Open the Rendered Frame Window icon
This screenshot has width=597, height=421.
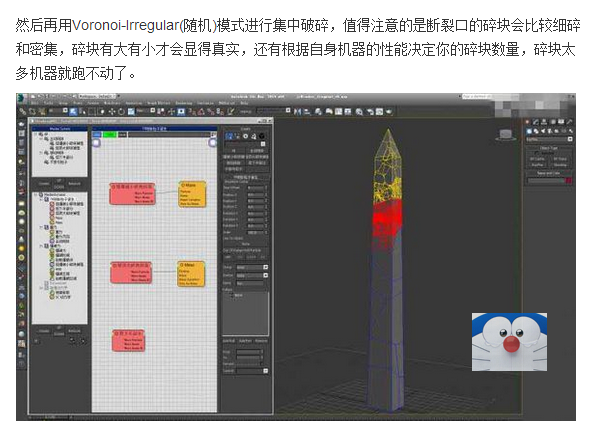[379, 111]
